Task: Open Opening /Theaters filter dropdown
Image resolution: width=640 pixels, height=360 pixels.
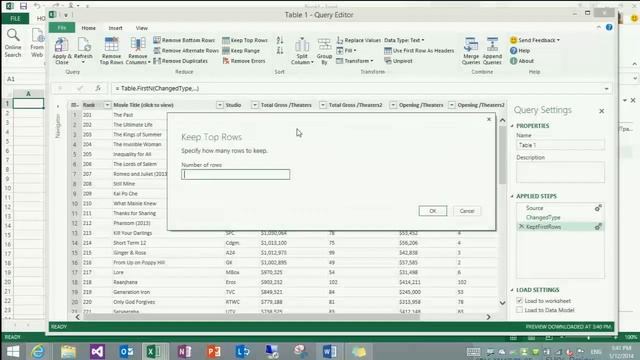Action: (451, 105)
